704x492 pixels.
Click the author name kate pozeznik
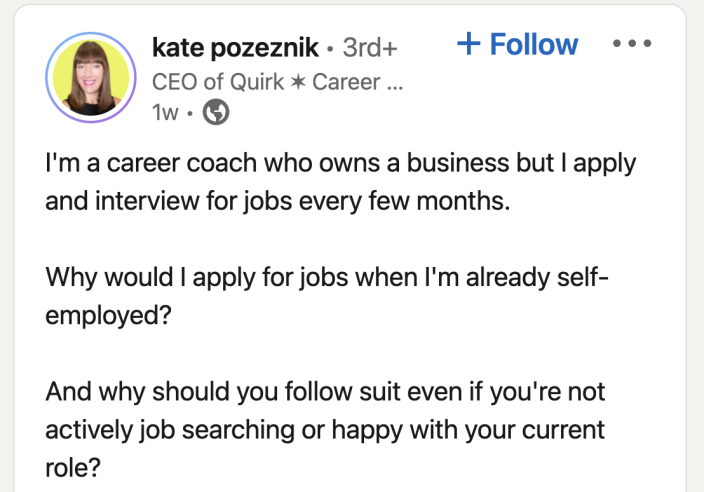pyautogui.click(x=235, y=46)
